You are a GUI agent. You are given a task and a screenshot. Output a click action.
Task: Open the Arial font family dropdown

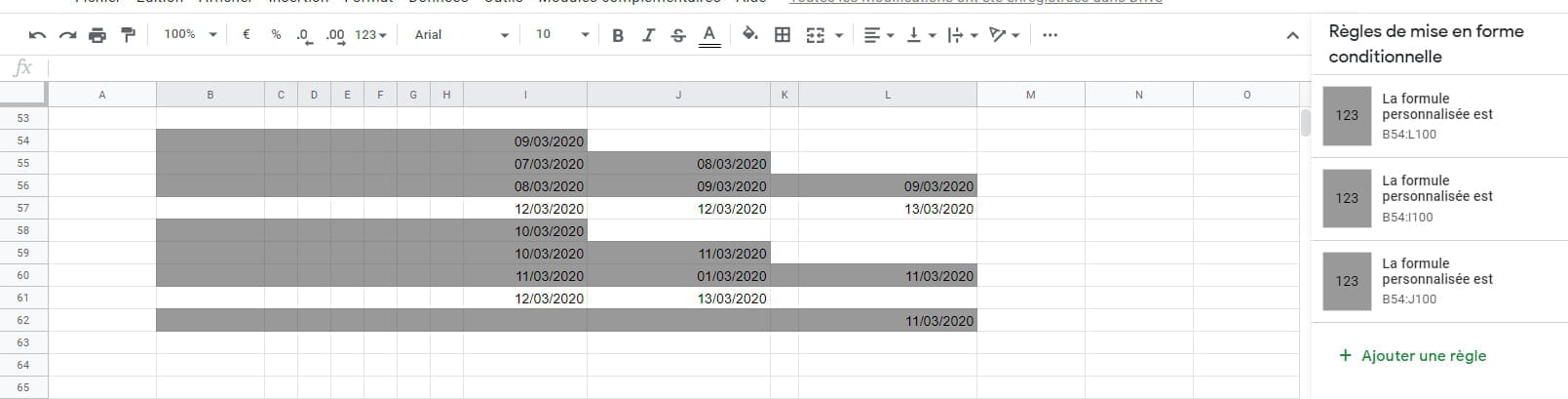coord(461,35)
